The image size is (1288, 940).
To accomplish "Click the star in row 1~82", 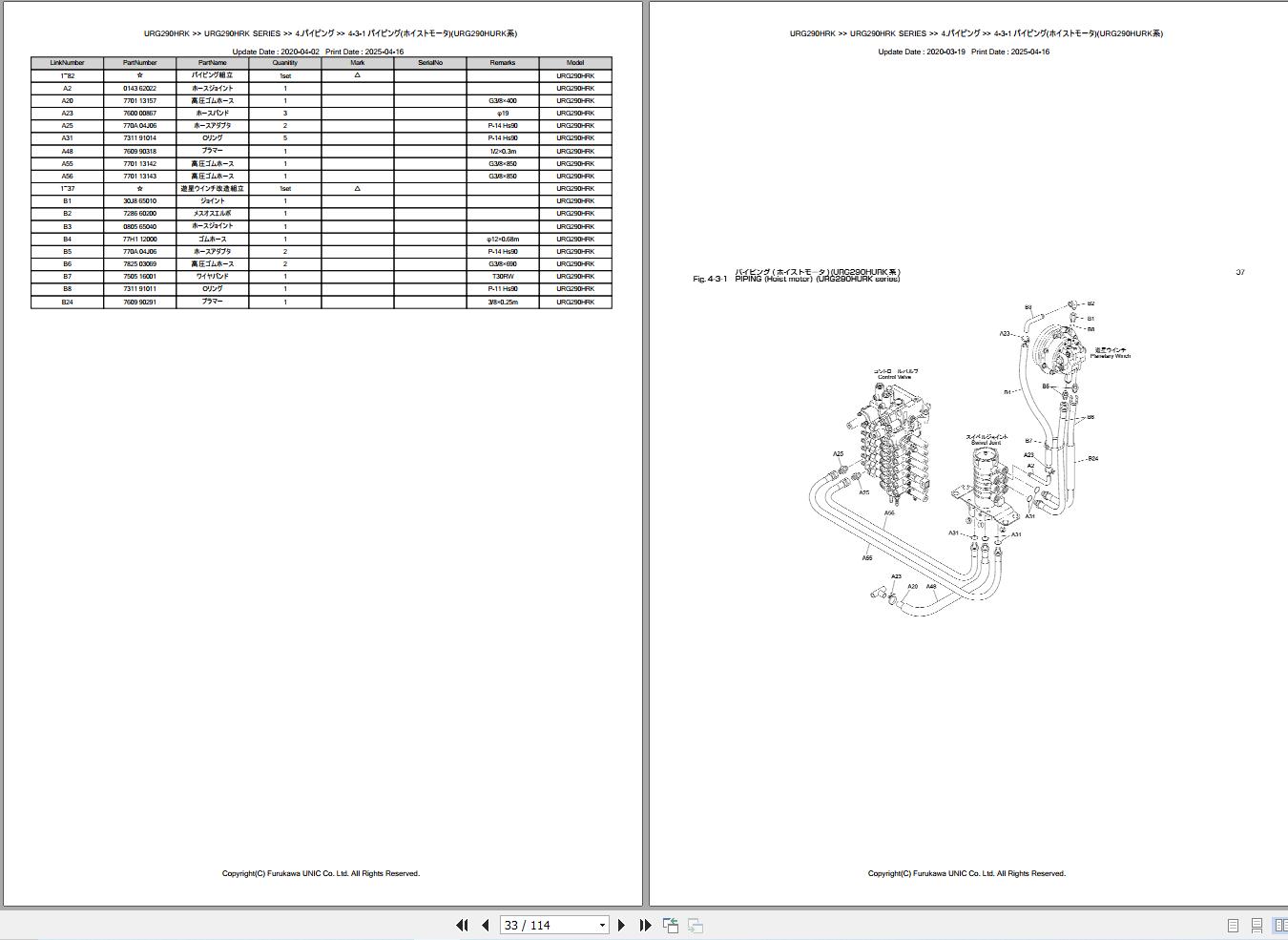I will (140, 74).
